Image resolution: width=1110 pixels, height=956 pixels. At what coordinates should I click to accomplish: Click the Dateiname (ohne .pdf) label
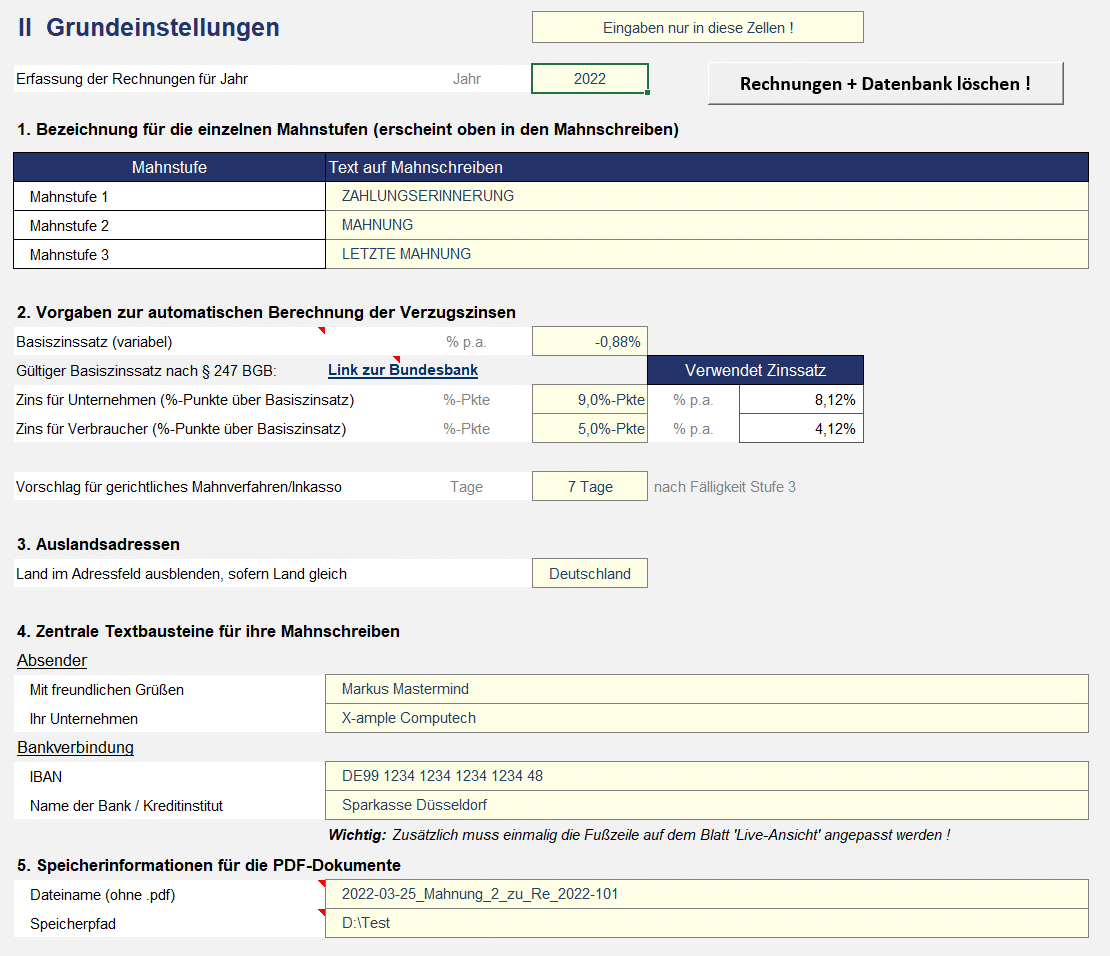tap(103, 894)
